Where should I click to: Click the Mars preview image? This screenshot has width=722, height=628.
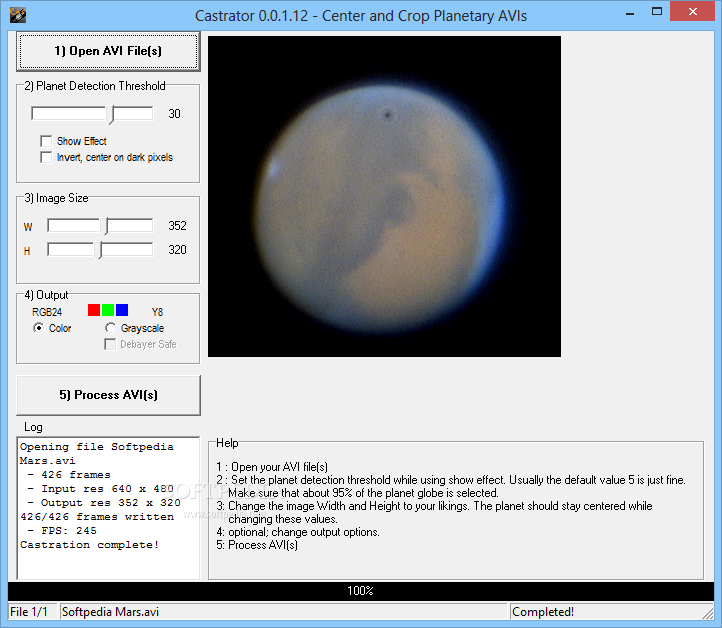(384, 197)
